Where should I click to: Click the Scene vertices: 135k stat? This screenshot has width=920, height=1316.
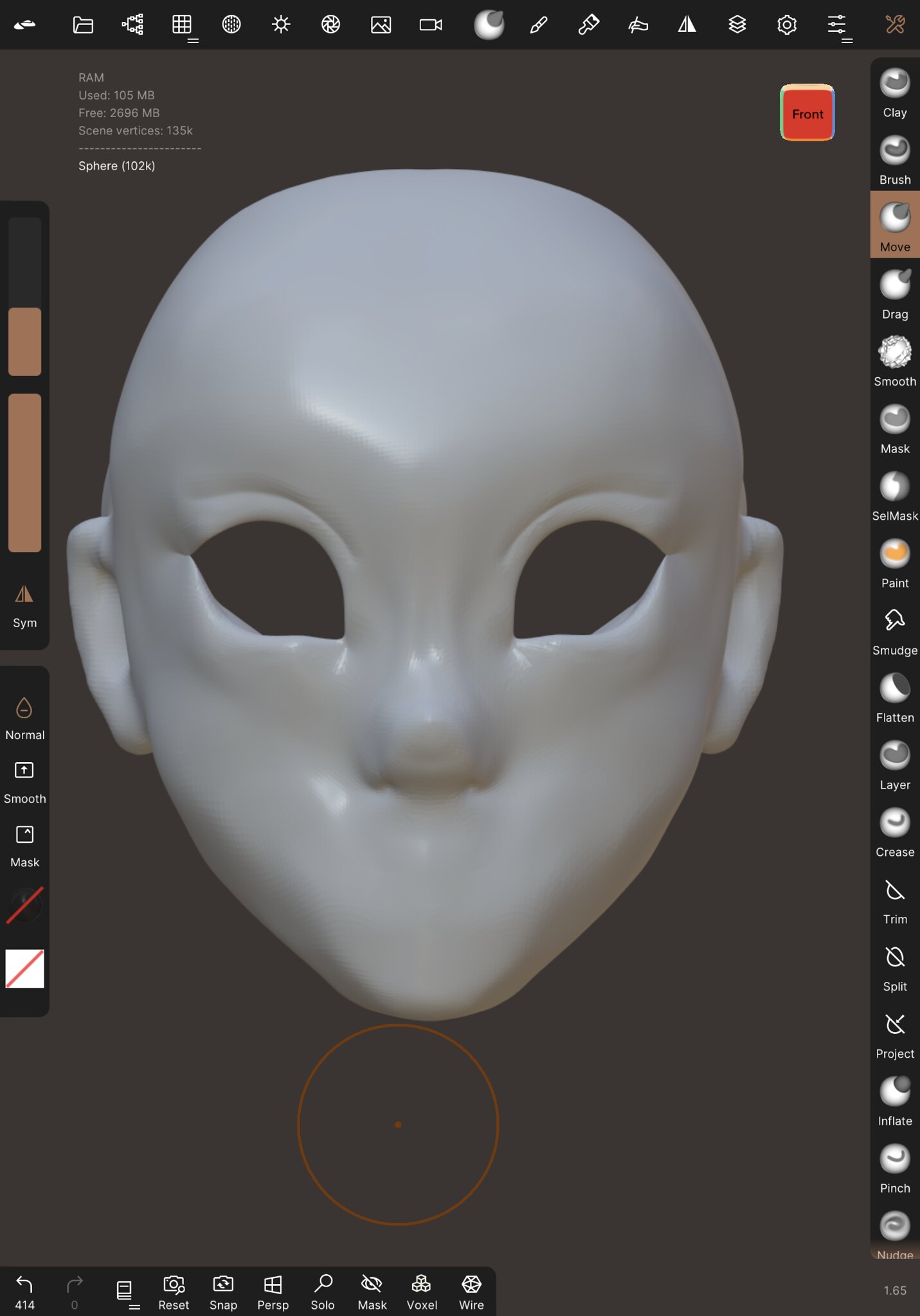tap(135, 130)
